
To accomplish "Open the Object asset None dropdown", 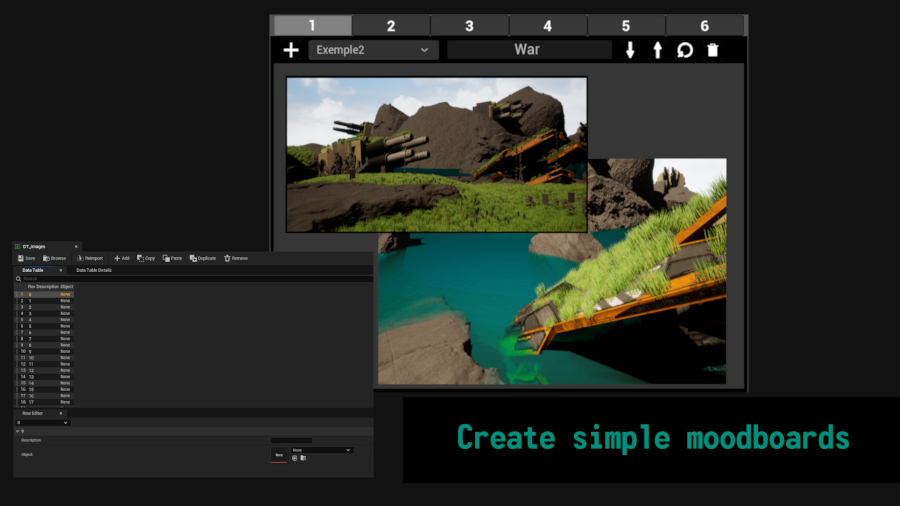I will tap(321, 450).
